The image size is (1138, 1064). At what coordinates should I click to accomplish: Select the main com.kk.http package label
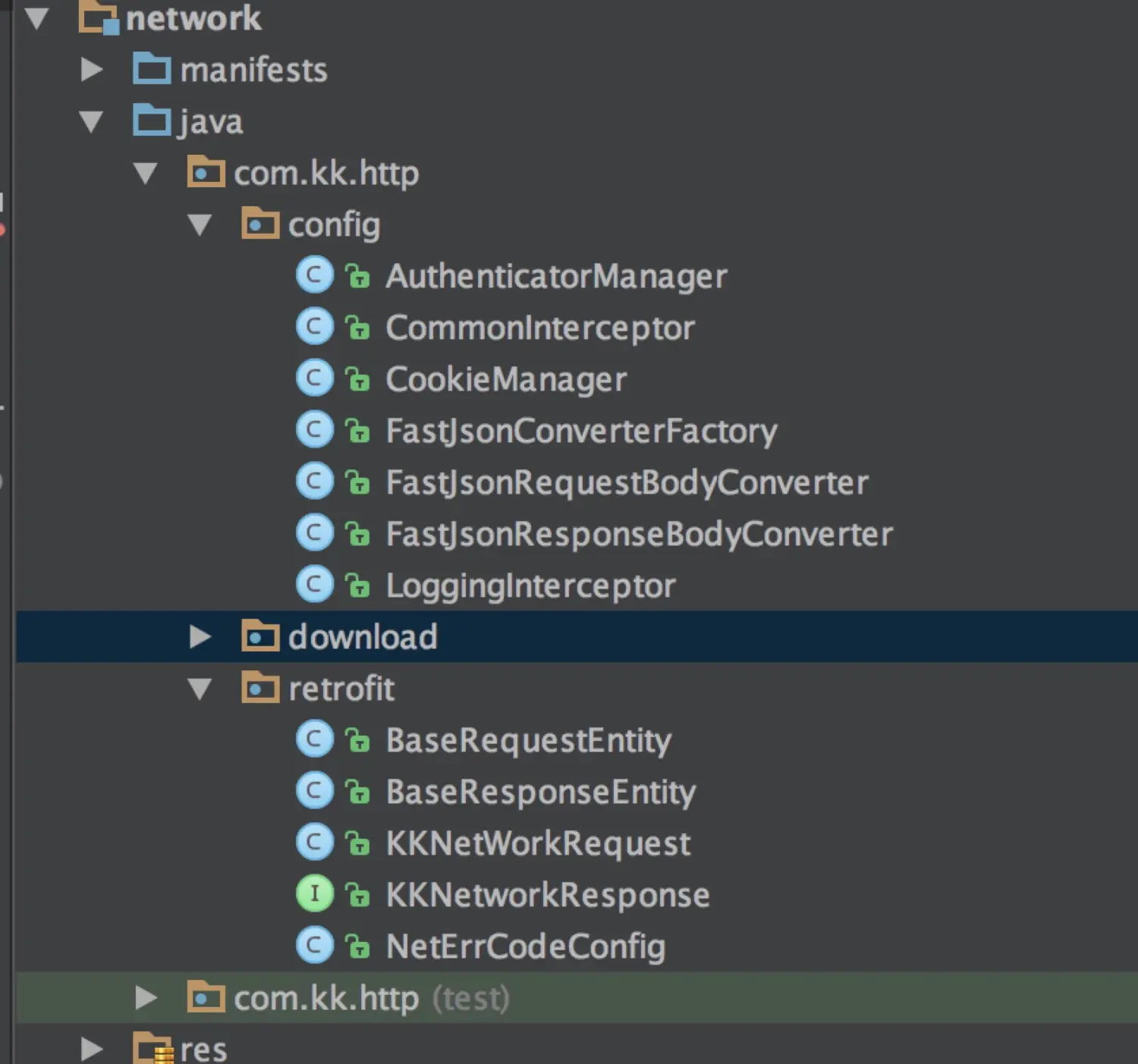pyautogui.click(x=326, y=174)
